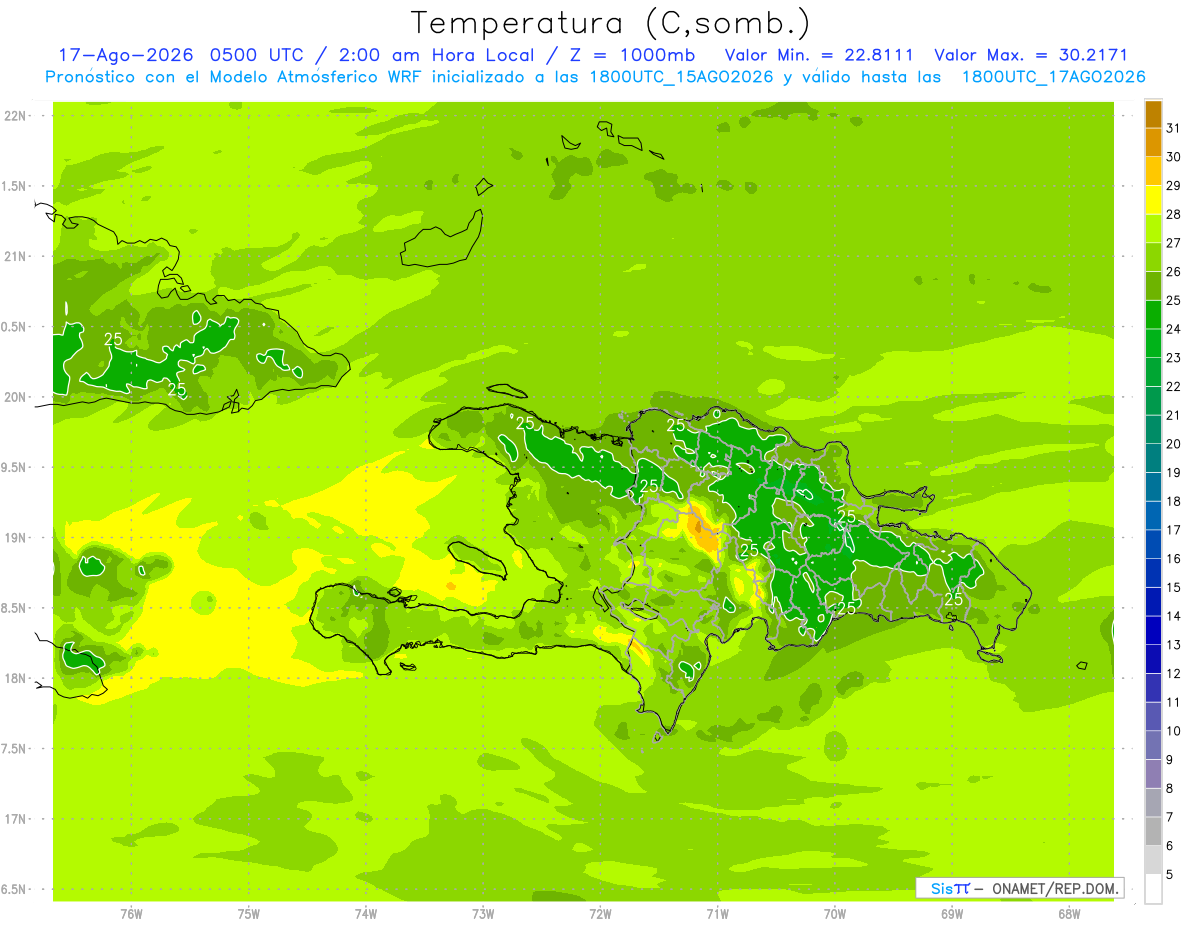Select legend value 26 on the colorbar
The width and height of the screenshot is (1200, 927).
[x=1173, y=272]
